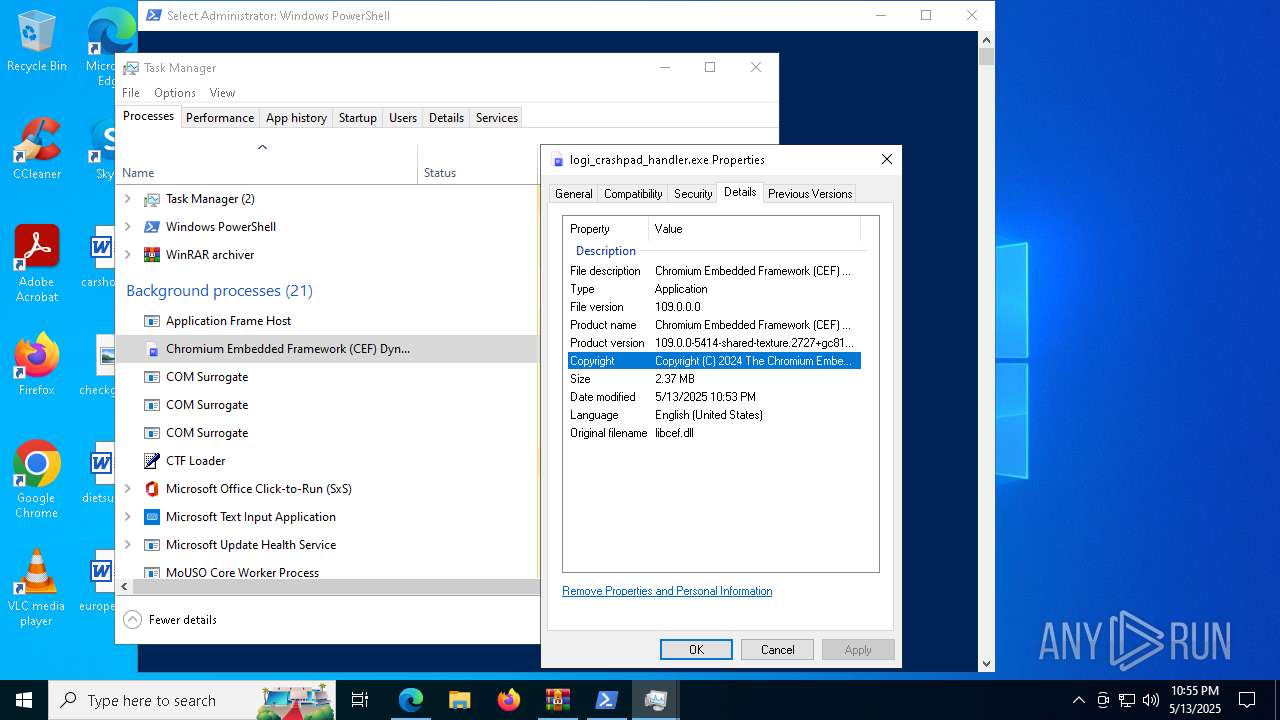Switch to Services tab
This screenshot has width=1280, height=720.
[x=497, y=118]
